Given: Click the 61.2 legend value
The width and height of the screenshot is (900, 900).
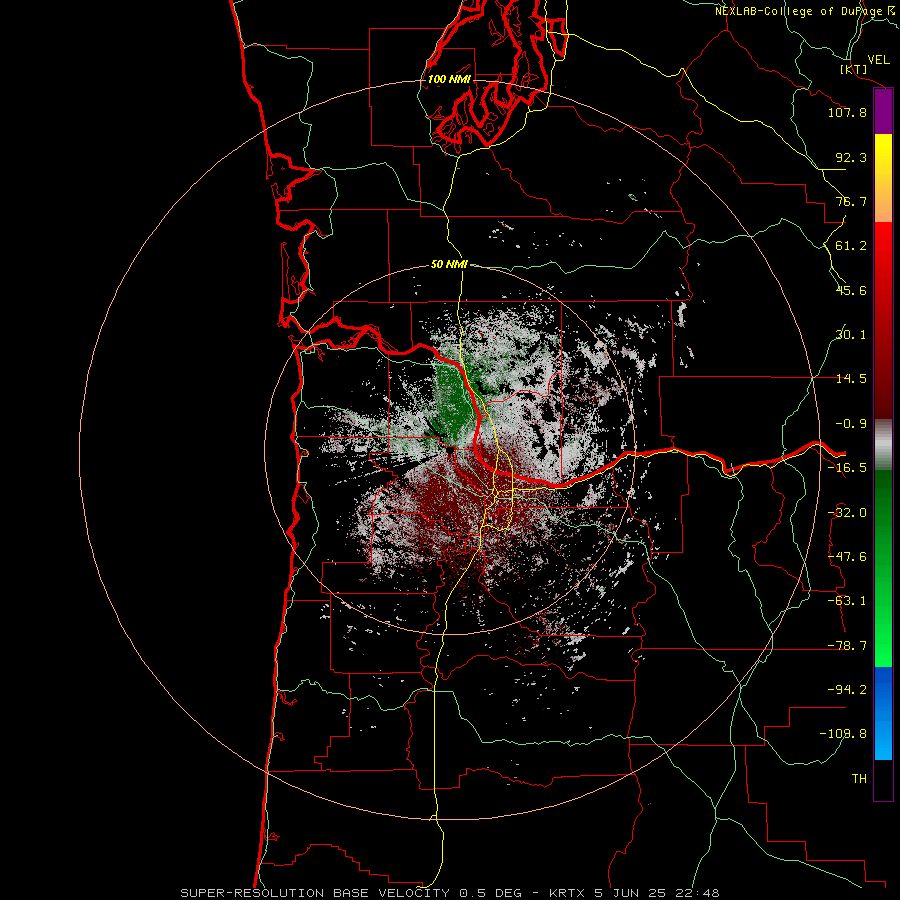Looking at the screenshot, I should (x=851, y=246).
